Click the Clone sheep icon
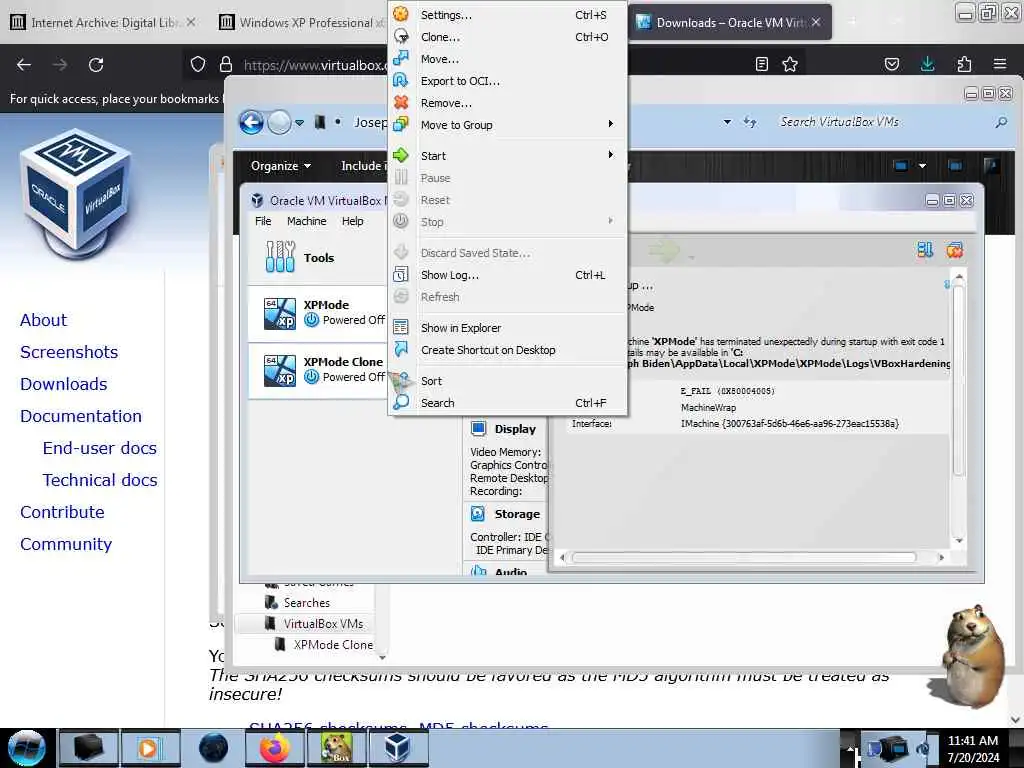This screenshot has width=1024, height=768. pyautogui.click(x=401, y=37)
